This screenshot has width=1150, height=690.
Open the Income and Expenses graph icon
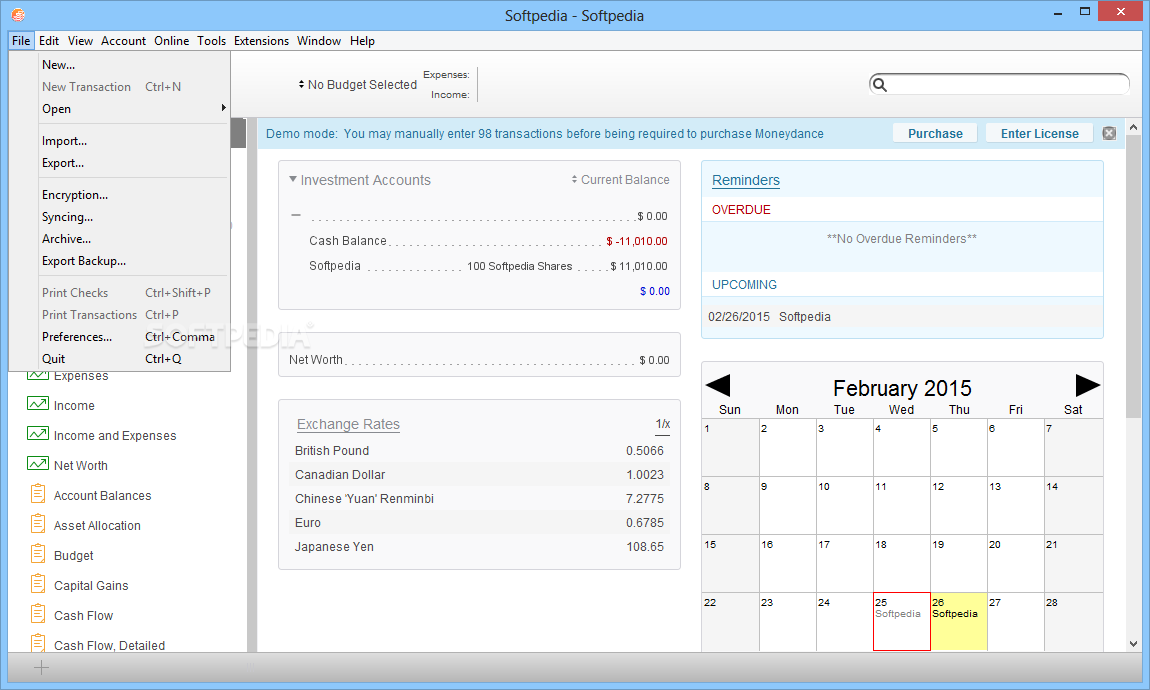coord(37,433)
